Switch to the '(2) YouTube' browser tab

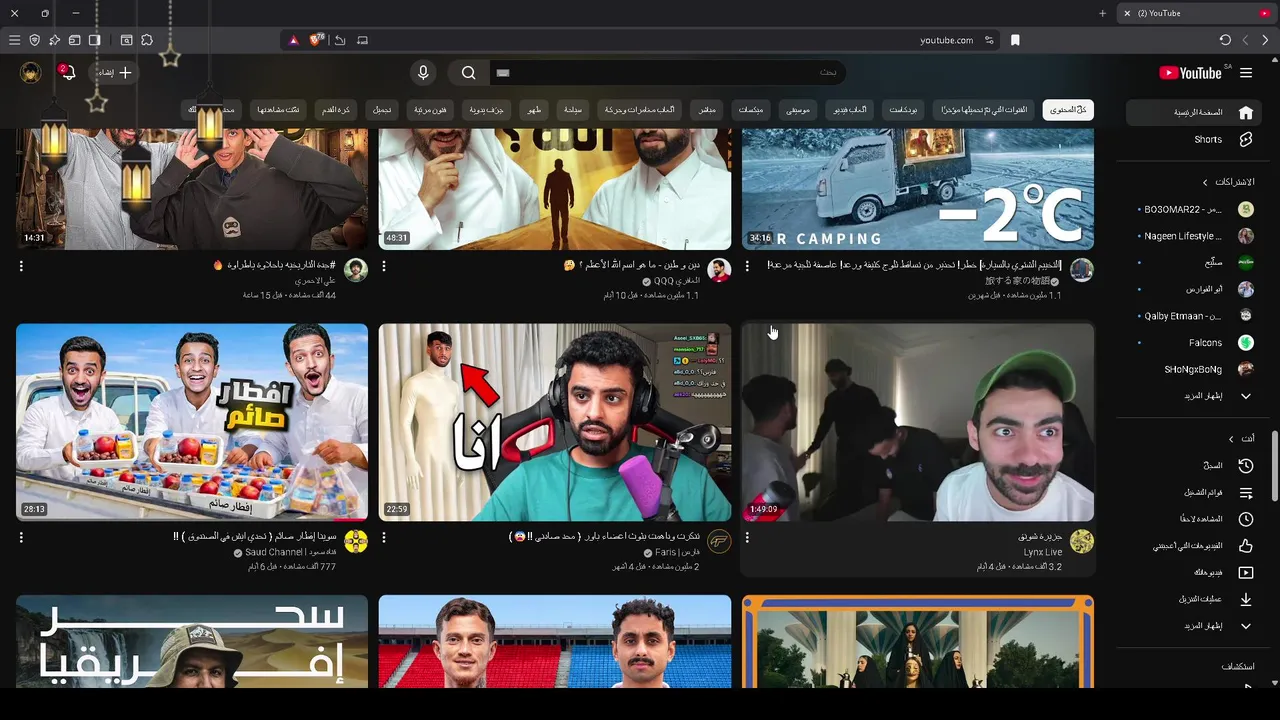(x=1195, y=13)
